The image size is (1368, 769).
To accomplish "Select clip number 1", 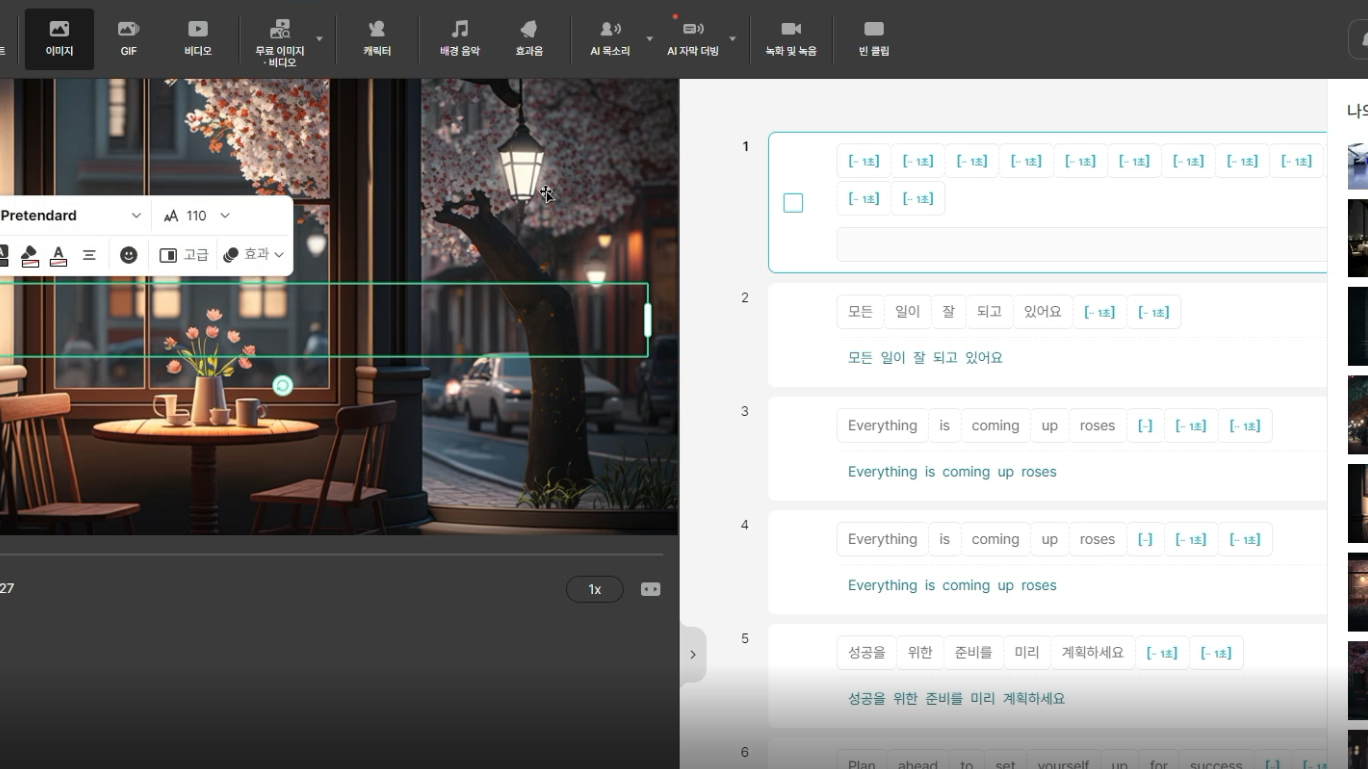I will coord(745,147).
